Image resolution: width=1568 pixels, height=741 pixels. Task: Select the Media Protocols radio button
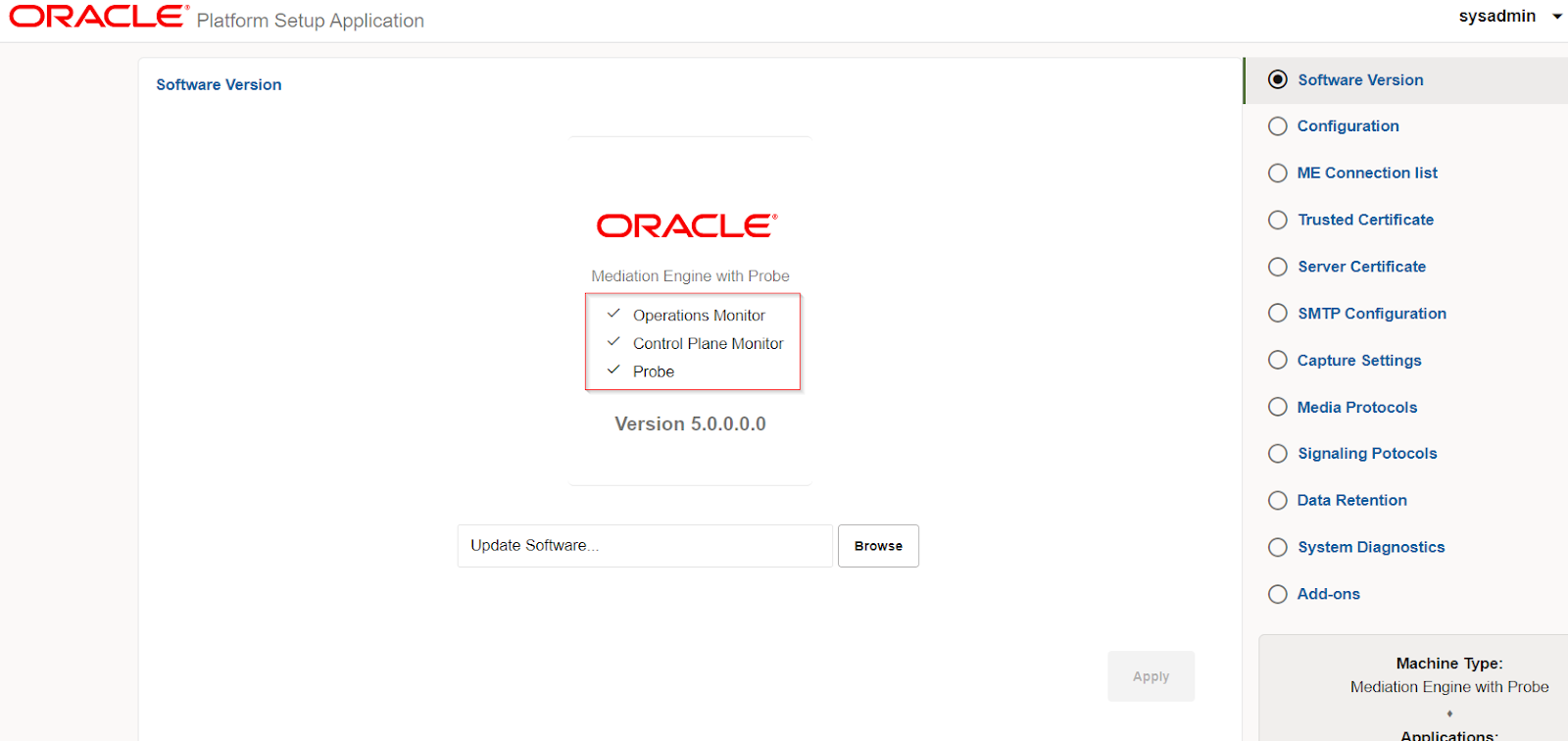[x=1278, y=407]
